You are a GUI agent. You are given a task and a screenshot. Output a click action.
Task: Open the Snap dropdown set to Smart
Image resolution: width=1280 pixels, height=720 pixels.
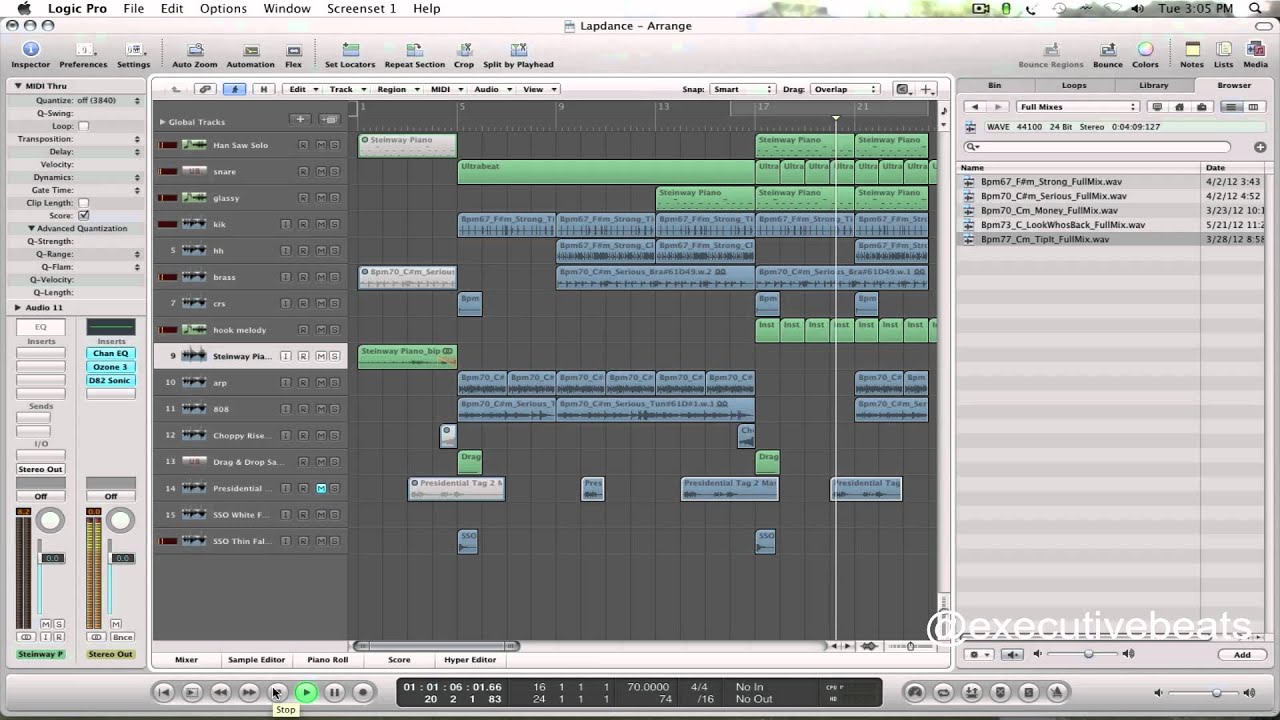[x=741, y=89]
